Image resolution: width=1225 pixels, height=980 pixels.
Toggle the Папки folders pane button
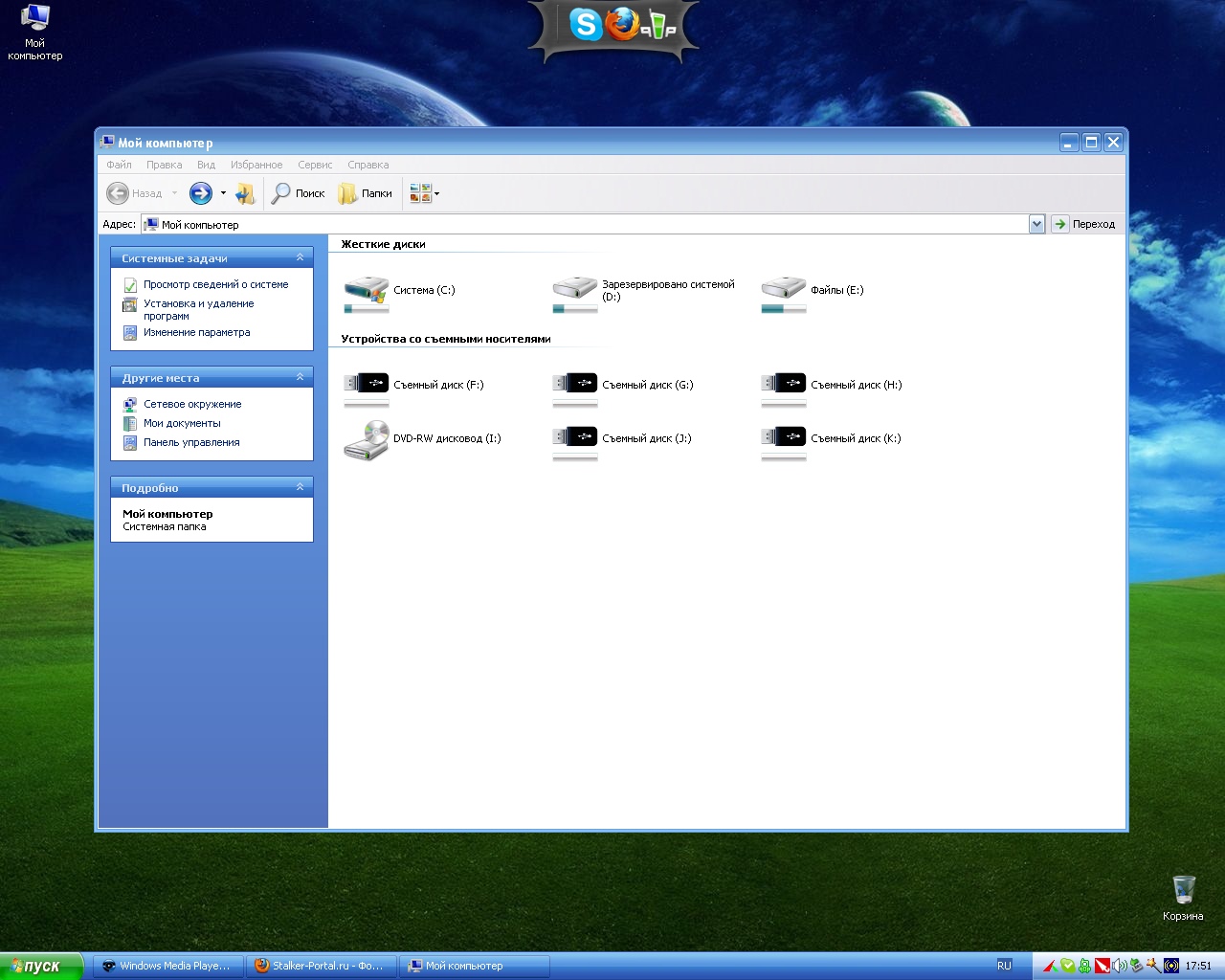point(366,193)
